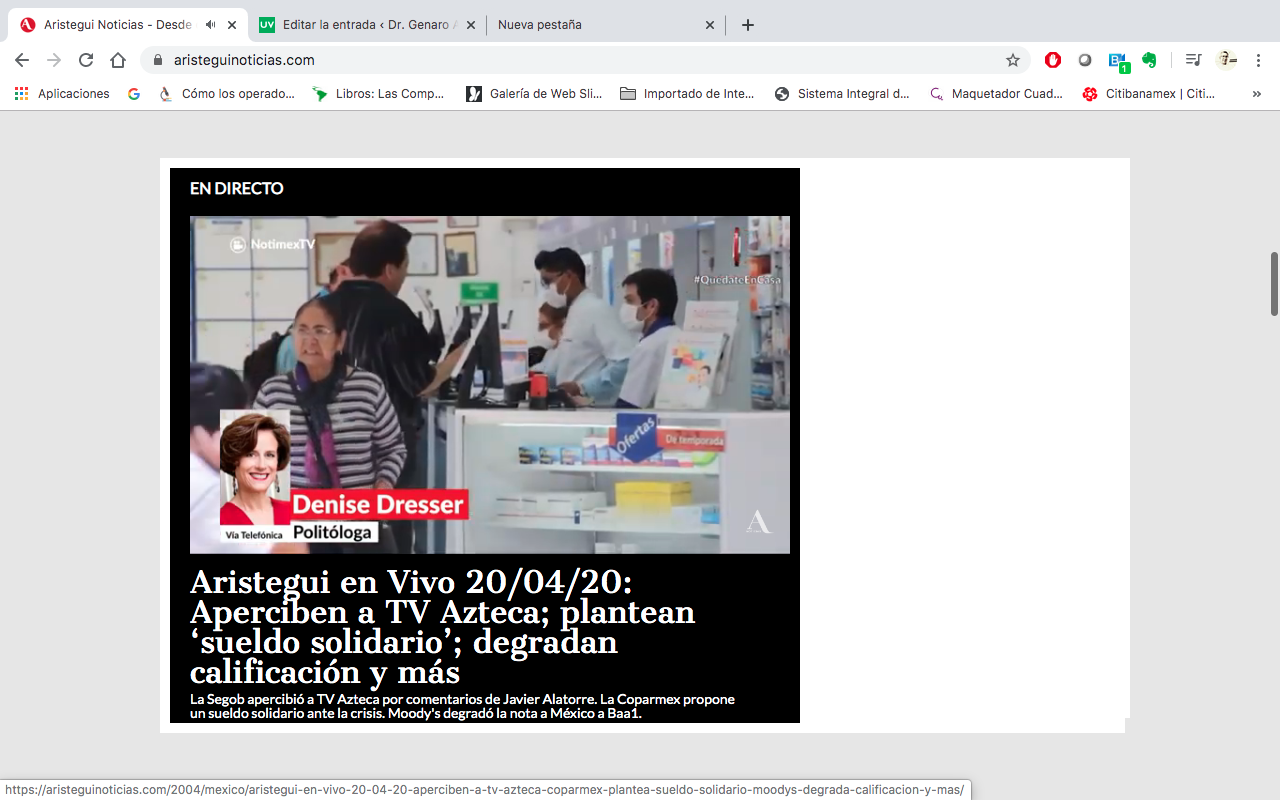Viewport: 1280px width, 800px height.
Task: Open the Chrome three-dot menu
Action: click(x=1258, y=60)
